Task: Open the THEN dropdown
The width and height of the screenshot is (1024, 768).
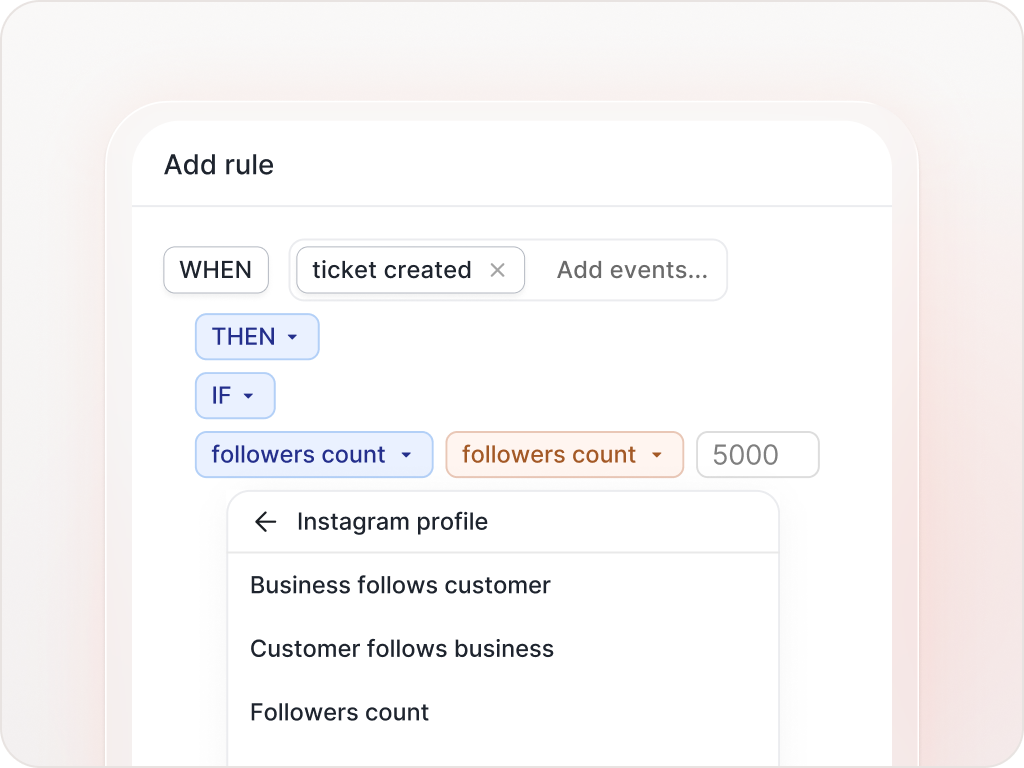Action: pos(257,336)
